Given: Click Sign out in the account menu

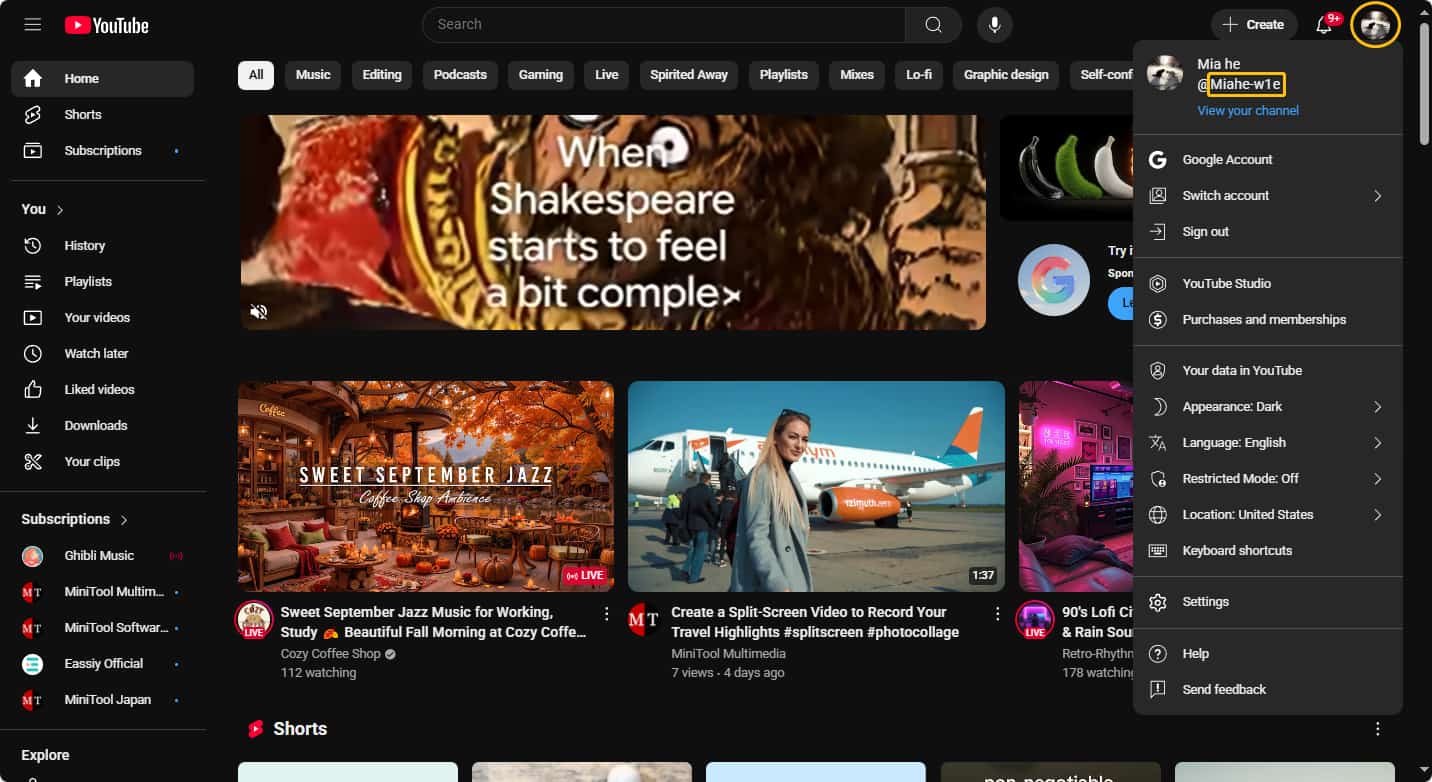Looking at the screenshot, I should coord(1268,231).
